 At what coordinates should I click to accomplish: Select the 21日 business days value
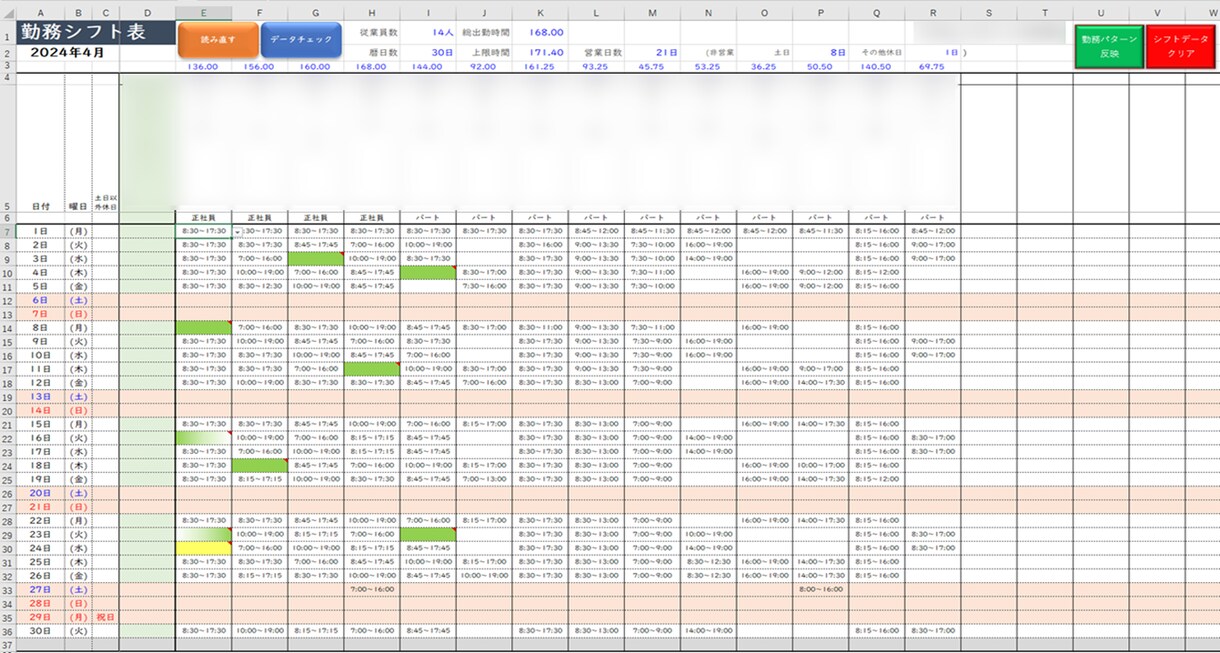pos(667,52)
